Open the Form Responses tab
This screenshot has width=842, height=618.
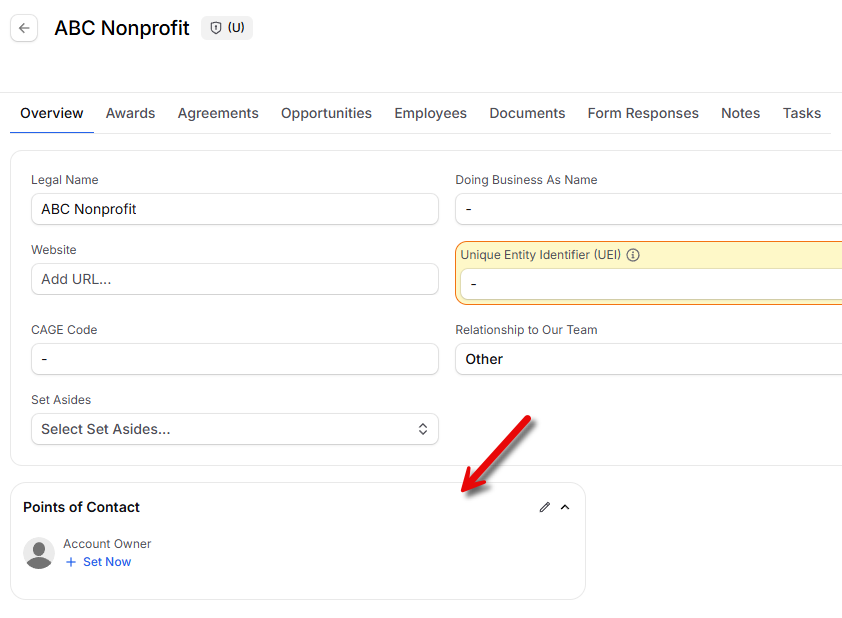click(643, 113)
